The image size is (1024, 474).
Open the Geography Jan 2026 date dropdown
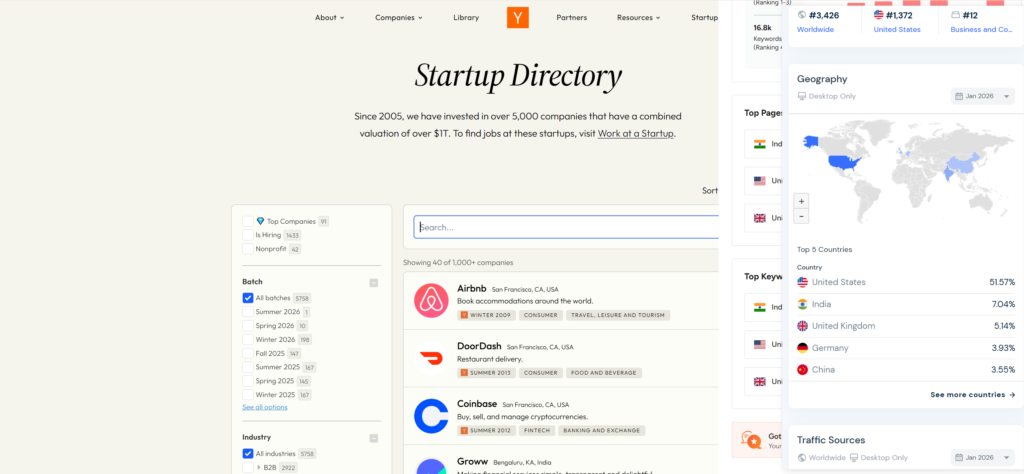(x=976, y=96)
